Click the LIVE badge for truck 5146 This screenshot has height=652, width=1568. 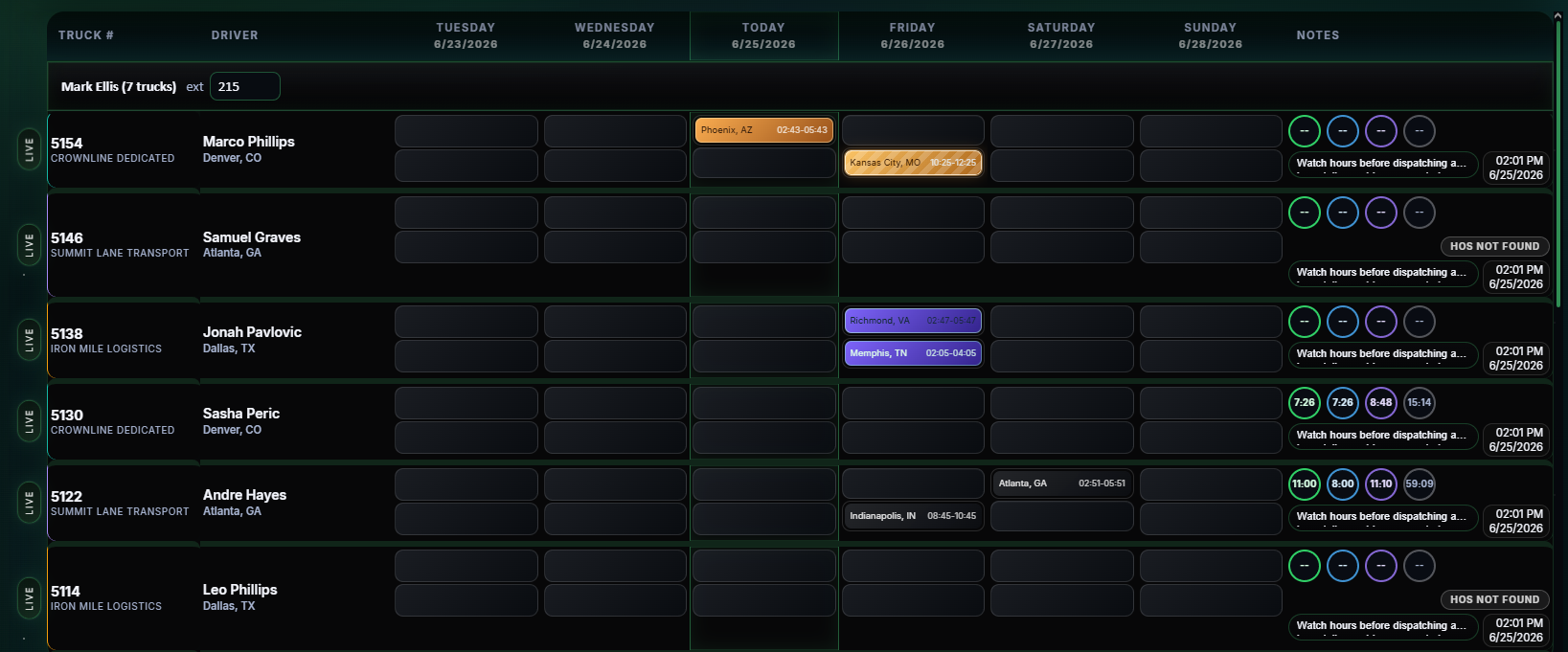(29, 244)
